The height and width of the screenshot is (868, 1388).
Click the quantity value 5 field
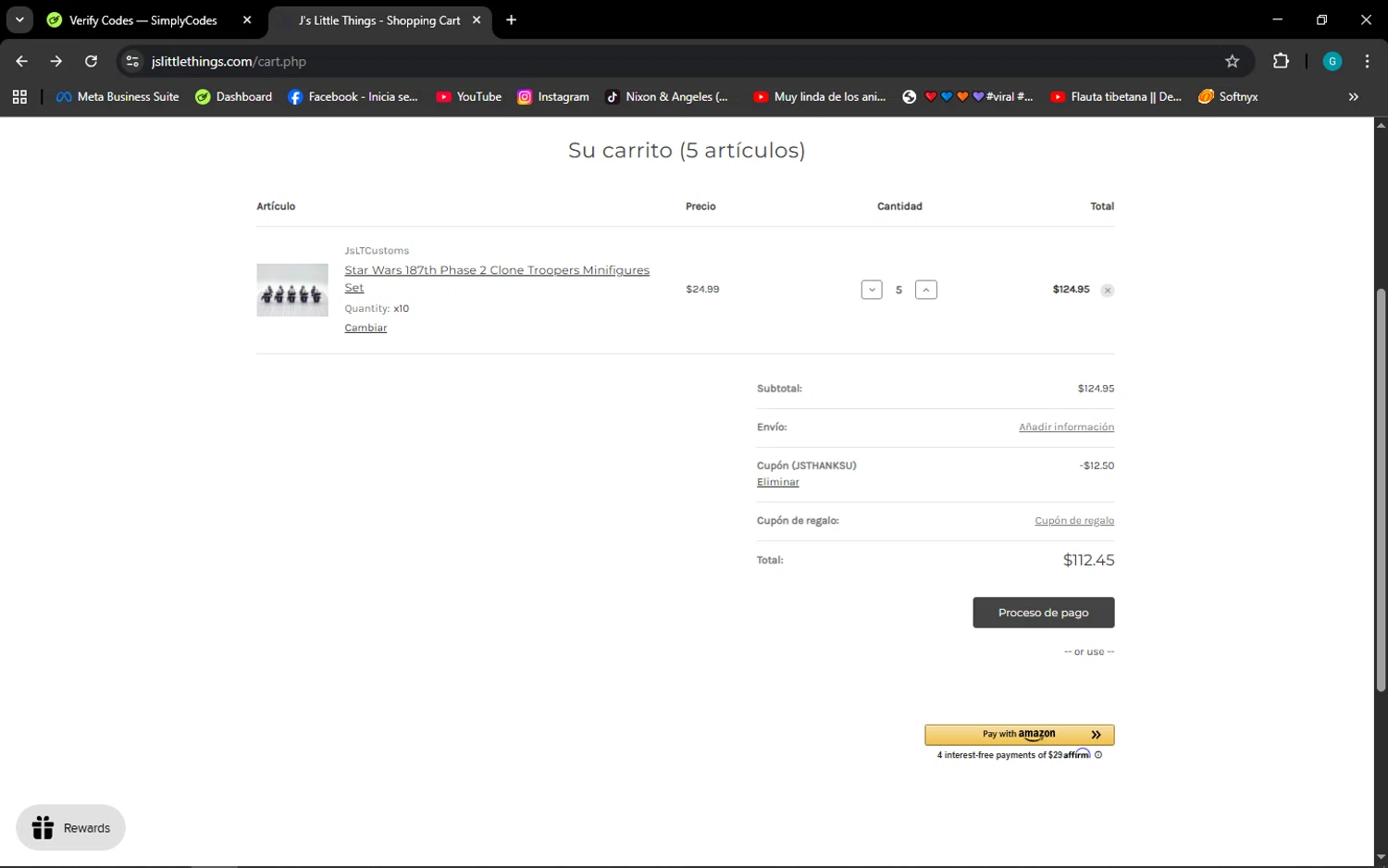(898, 290)
